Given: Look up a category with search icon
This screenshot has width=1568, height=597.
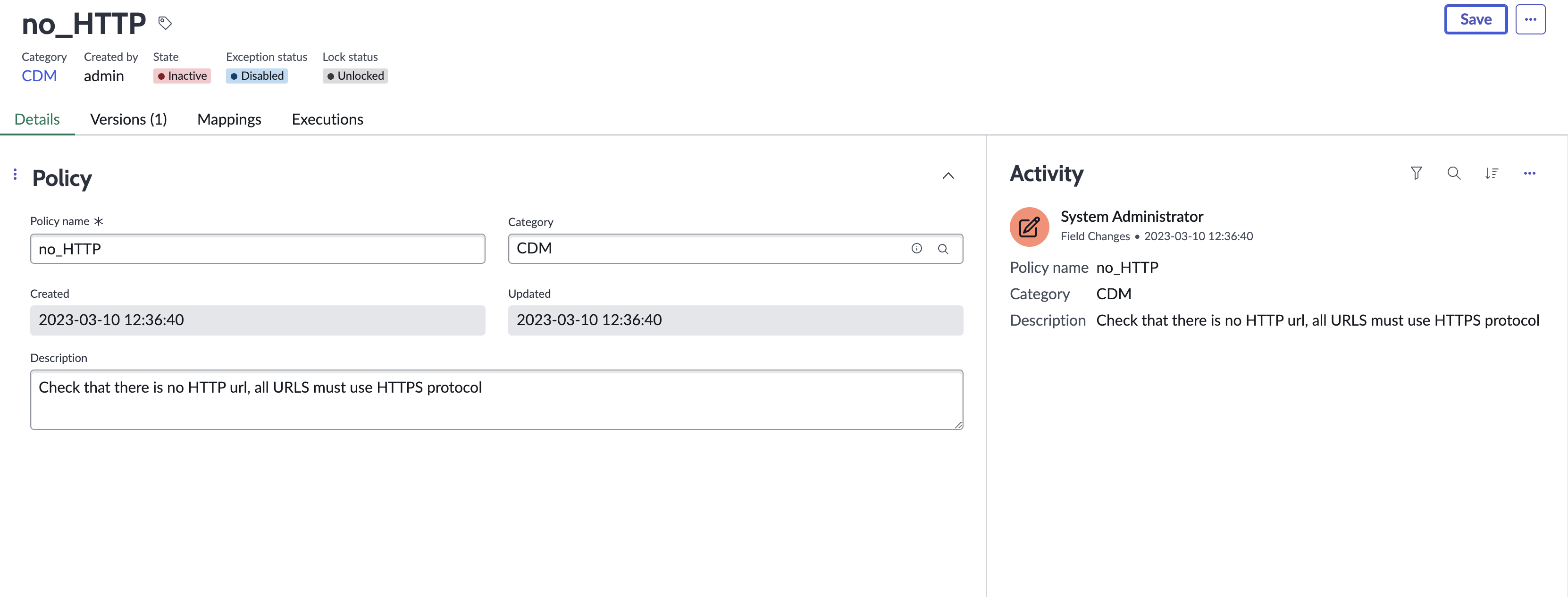Looking at the screenshot, I should (943, 249).
